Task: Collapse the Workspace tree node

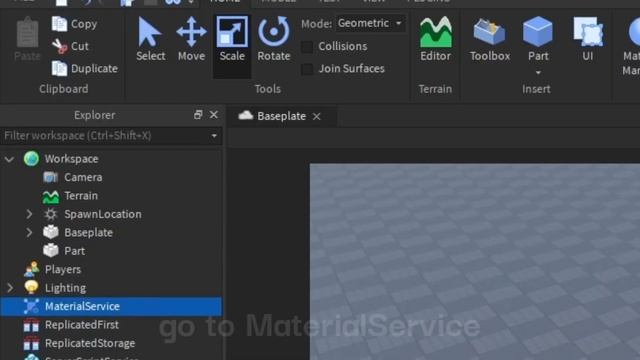Action: pos(9,159)
